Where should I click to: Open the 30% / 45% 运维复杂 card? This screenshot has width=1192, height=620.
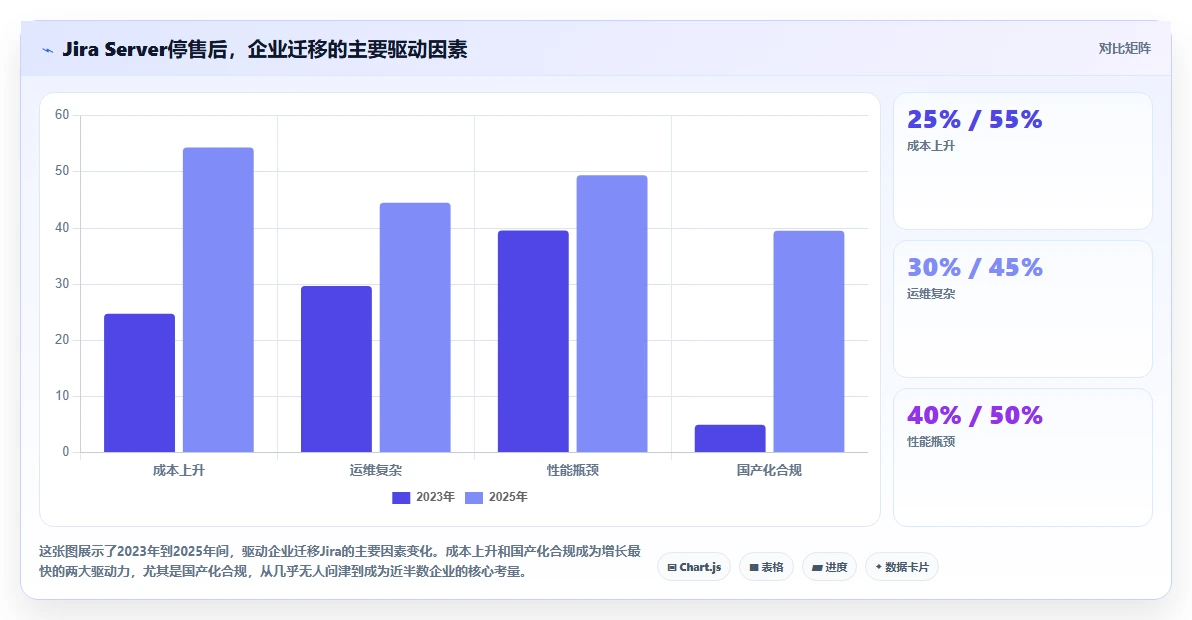click(x=1022, y=309)
